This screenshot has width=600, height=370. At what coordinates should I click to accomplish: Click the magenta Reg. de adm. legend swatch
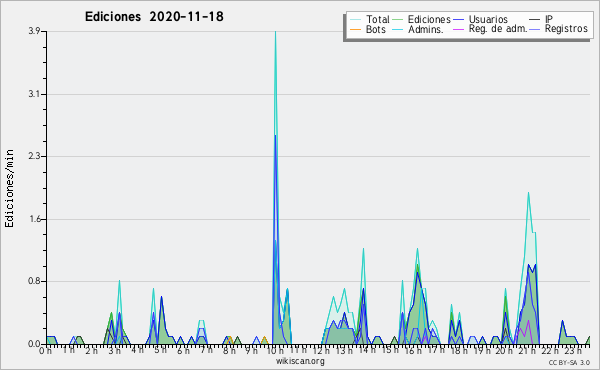(458, 29)
